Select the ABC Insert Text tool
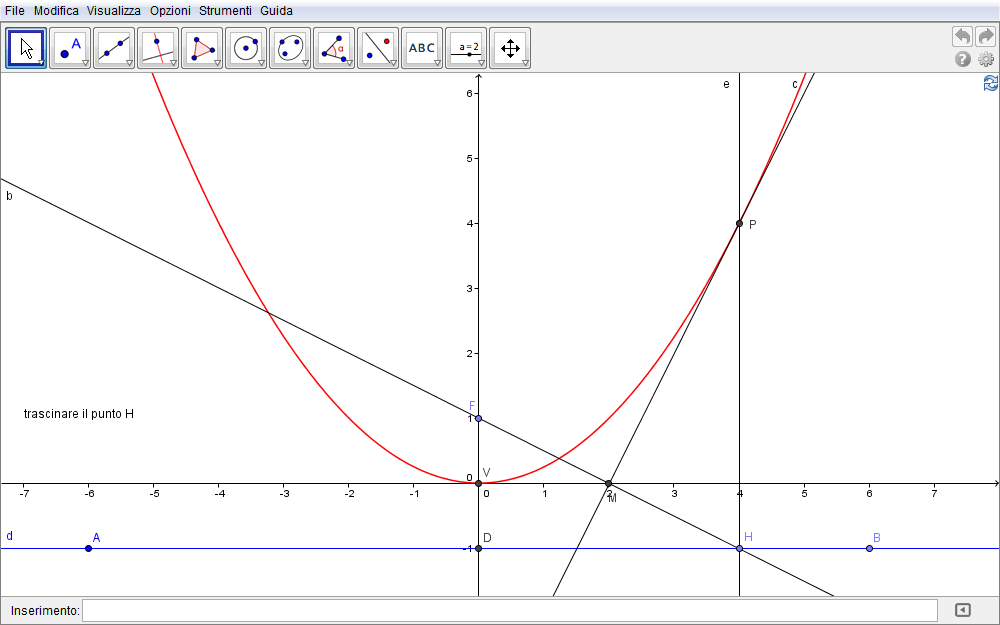Image resolution: width=1000 pixels, height=625 pixels. [x=422, y=48]
